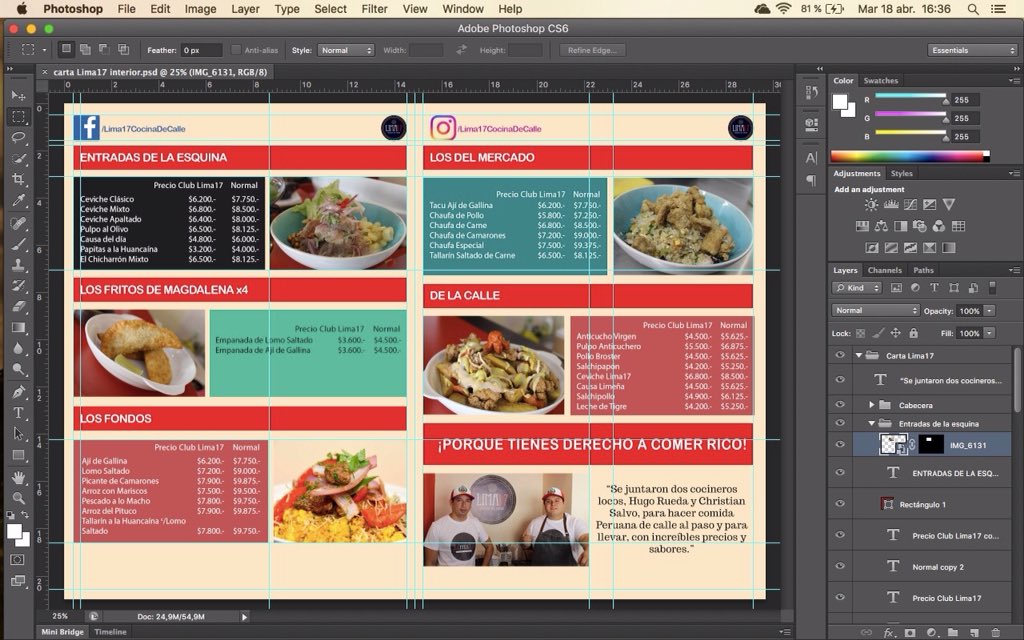The height and width of the screenshot is (640, 1024).
Task: Select the Lasso tool
Action: pyautogui.click(x=18, y=138)
